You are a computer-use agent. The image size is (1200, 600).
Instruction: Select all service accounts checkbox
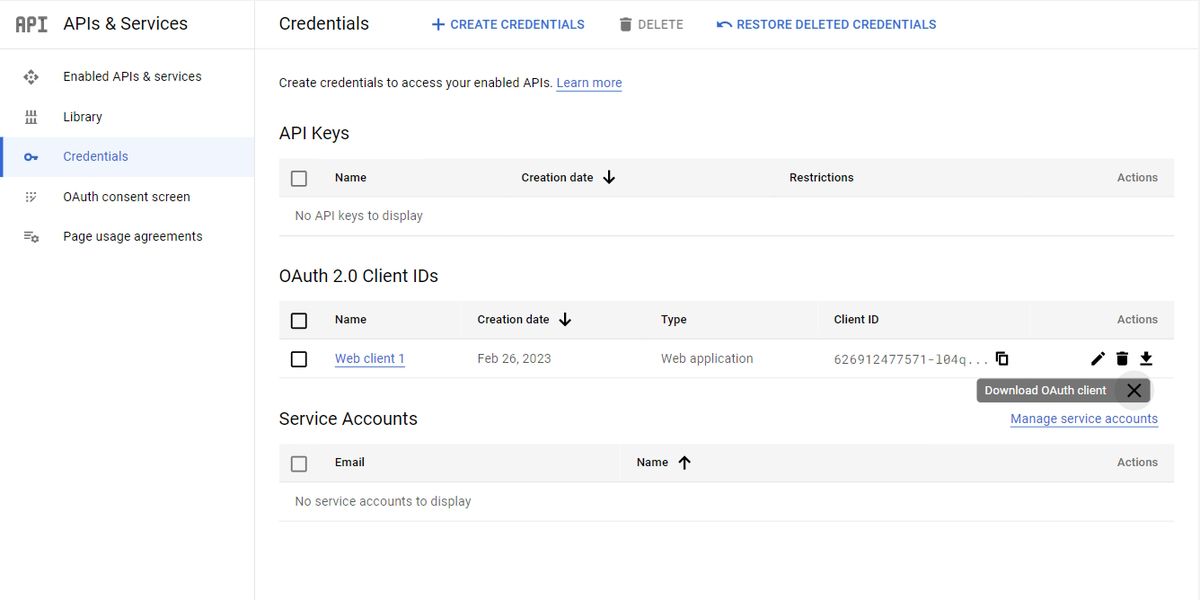pyautogui.click(x=299, y=464)
